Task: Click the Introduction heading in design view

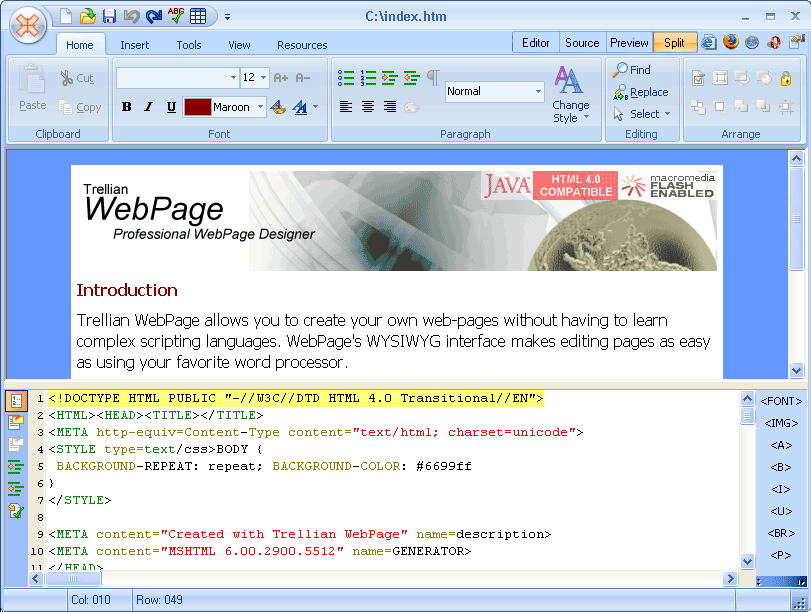Action: tap(127, 290)
